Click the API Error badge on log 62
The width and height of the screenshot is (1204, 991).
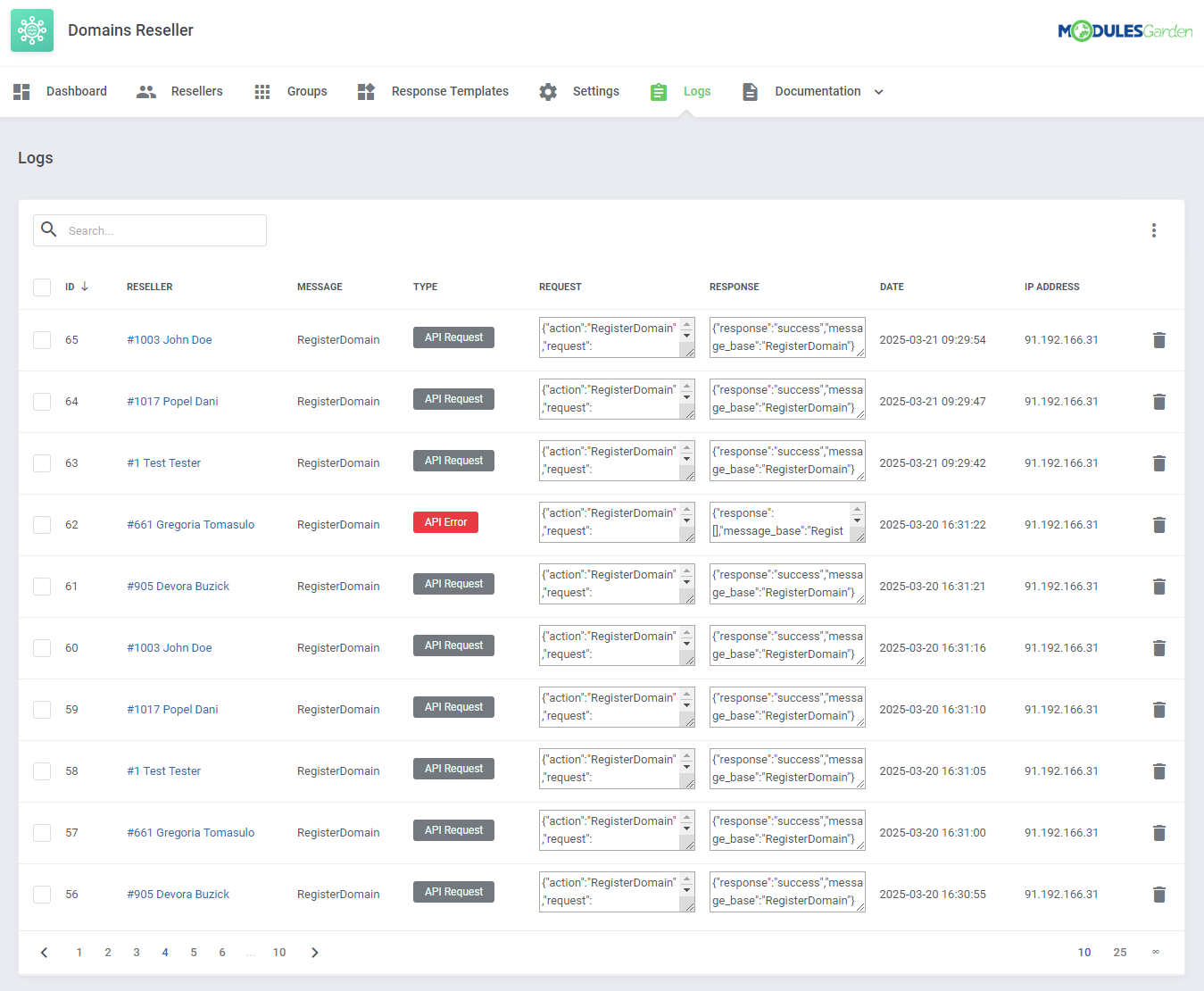coord(445,522)
